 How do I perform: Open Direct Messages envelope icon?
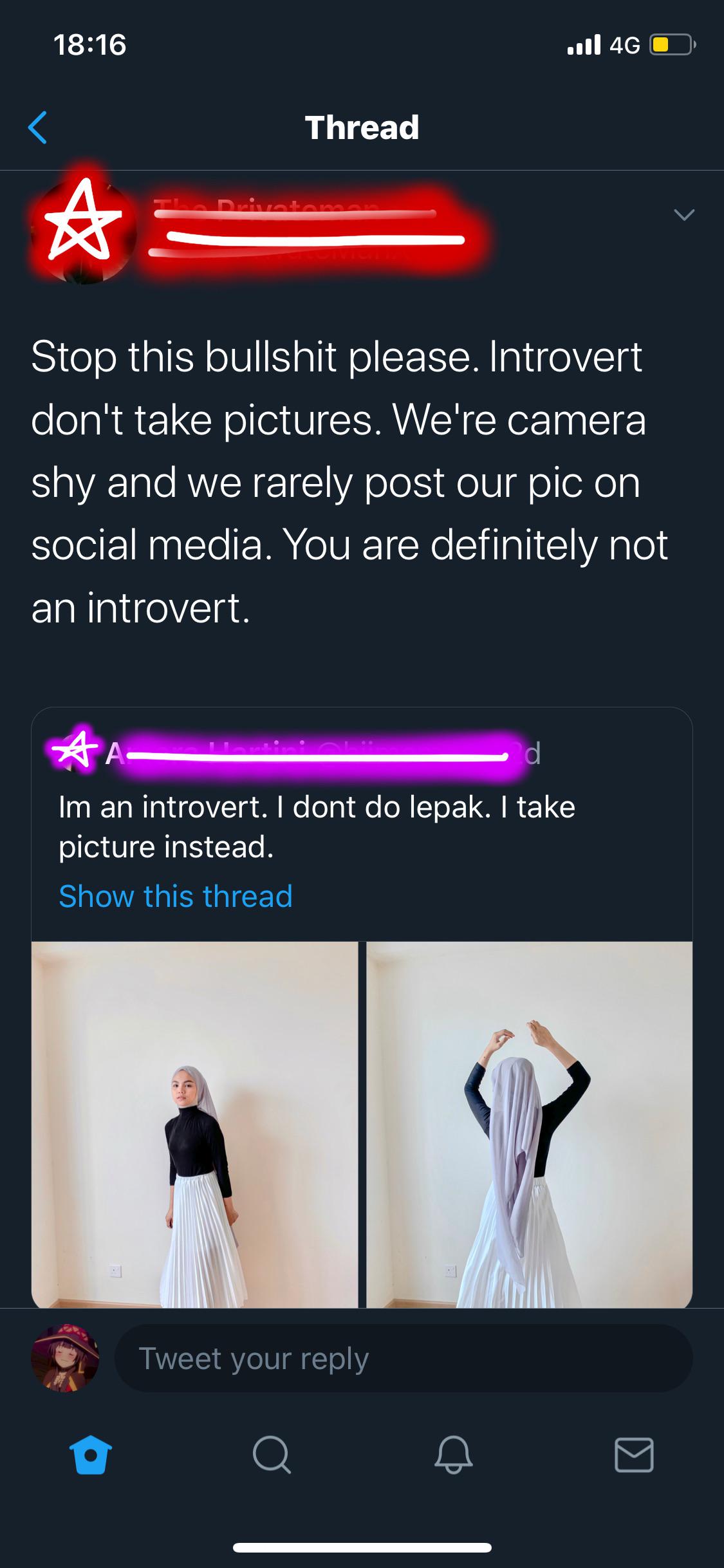pos(635,1456)
